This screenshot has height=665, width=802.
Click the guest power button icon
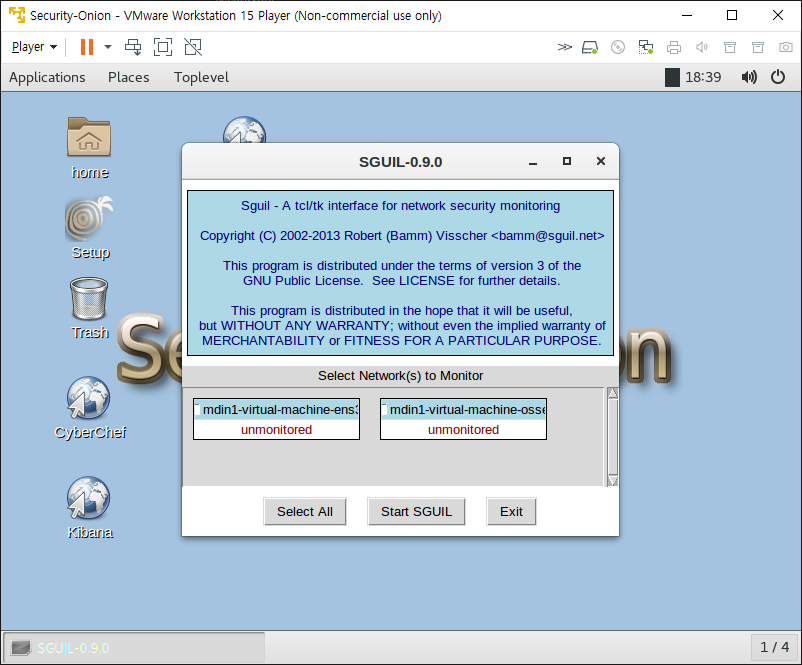click(778, 77)
